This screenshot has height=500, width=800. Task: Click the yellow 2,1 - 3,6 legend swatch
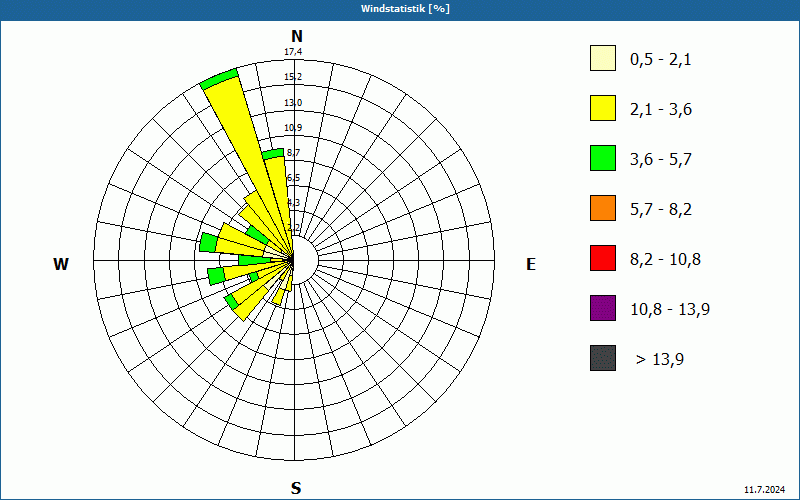[x=603, y=108]
